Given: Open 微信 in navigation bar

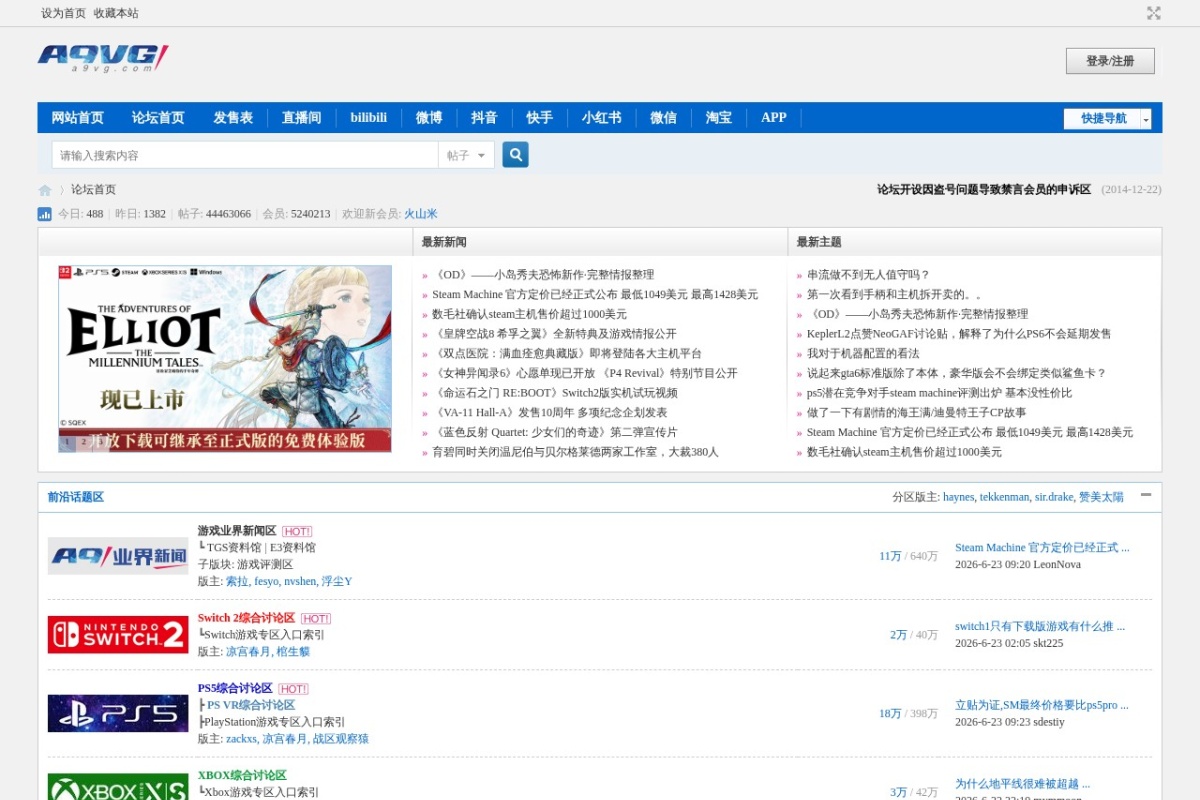Looking at the screenshot, I should click(x=663, y=118).
